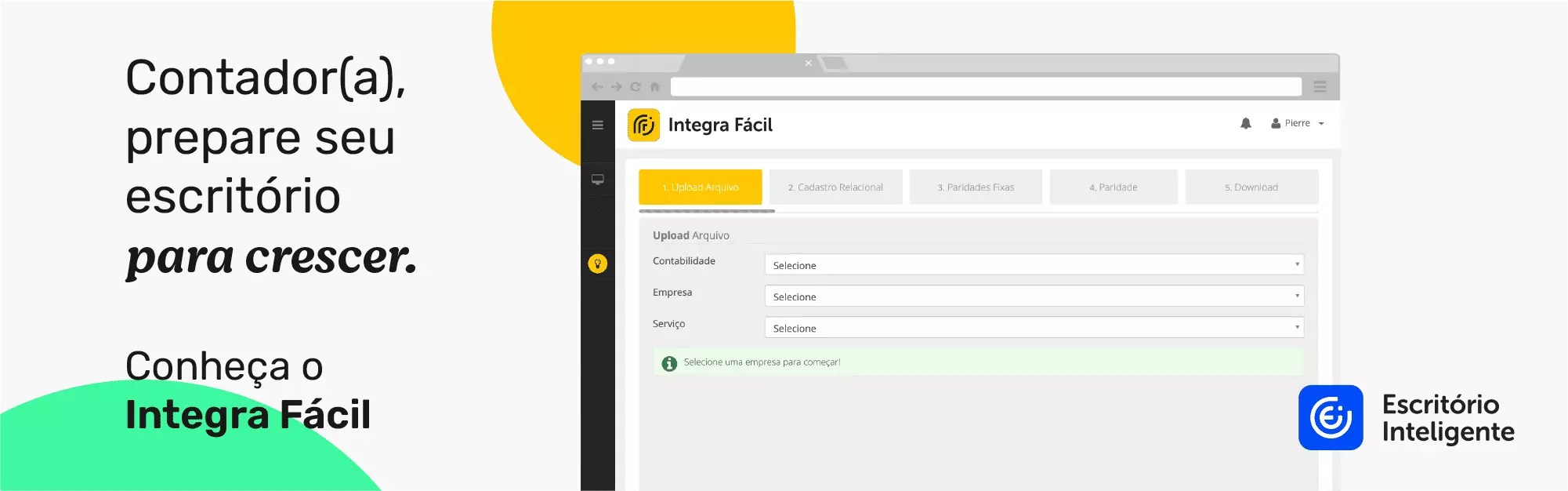
Task: Click the browser address bar
Action: tap(986, 86)
